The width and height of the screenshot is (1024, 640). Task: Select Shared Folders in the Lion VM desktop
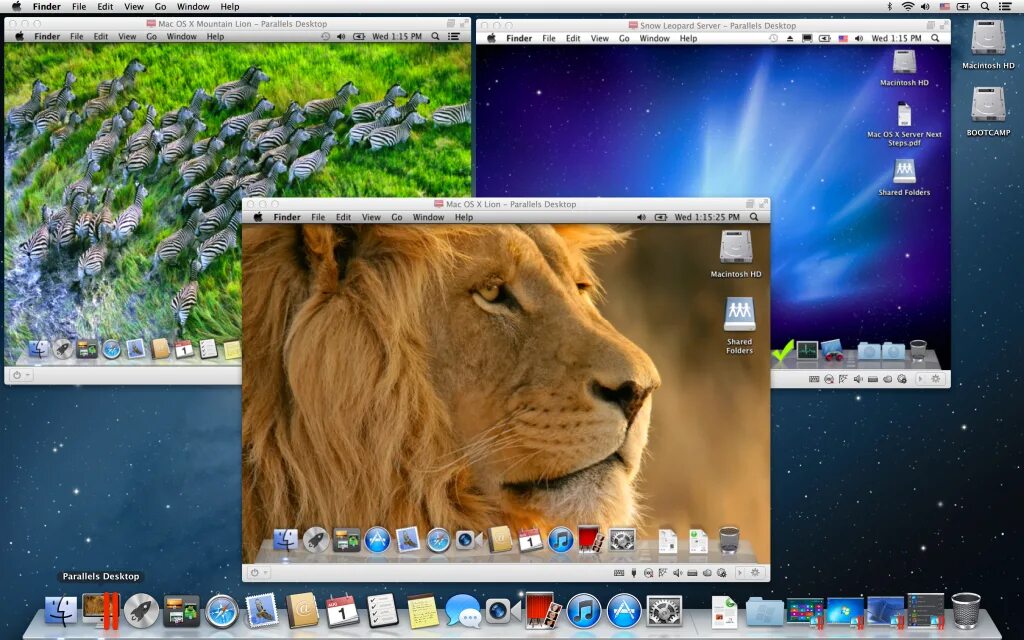pos(739,325)
